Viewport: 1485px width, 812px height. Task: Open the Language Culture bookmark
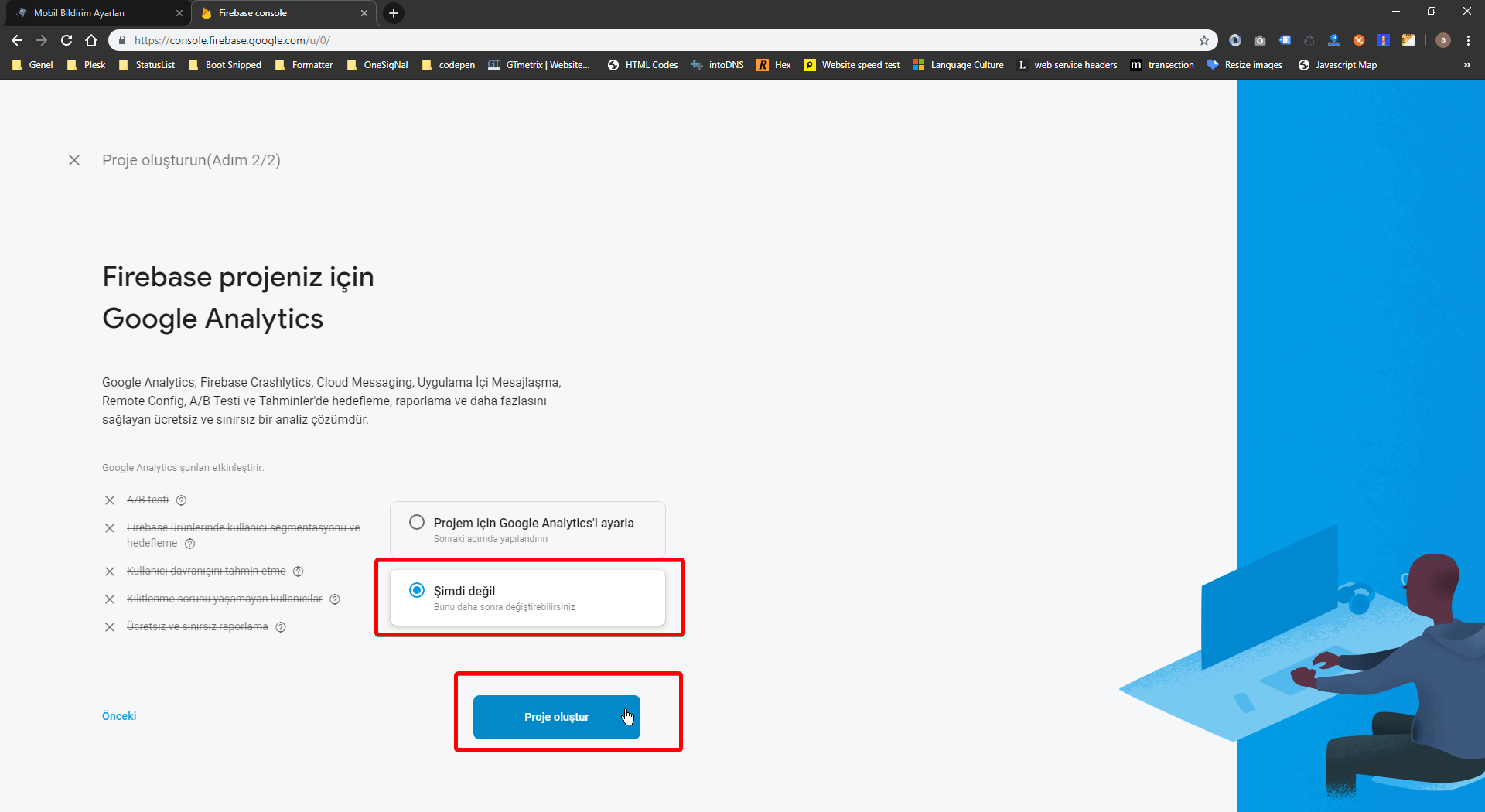(x=958, y=65)
